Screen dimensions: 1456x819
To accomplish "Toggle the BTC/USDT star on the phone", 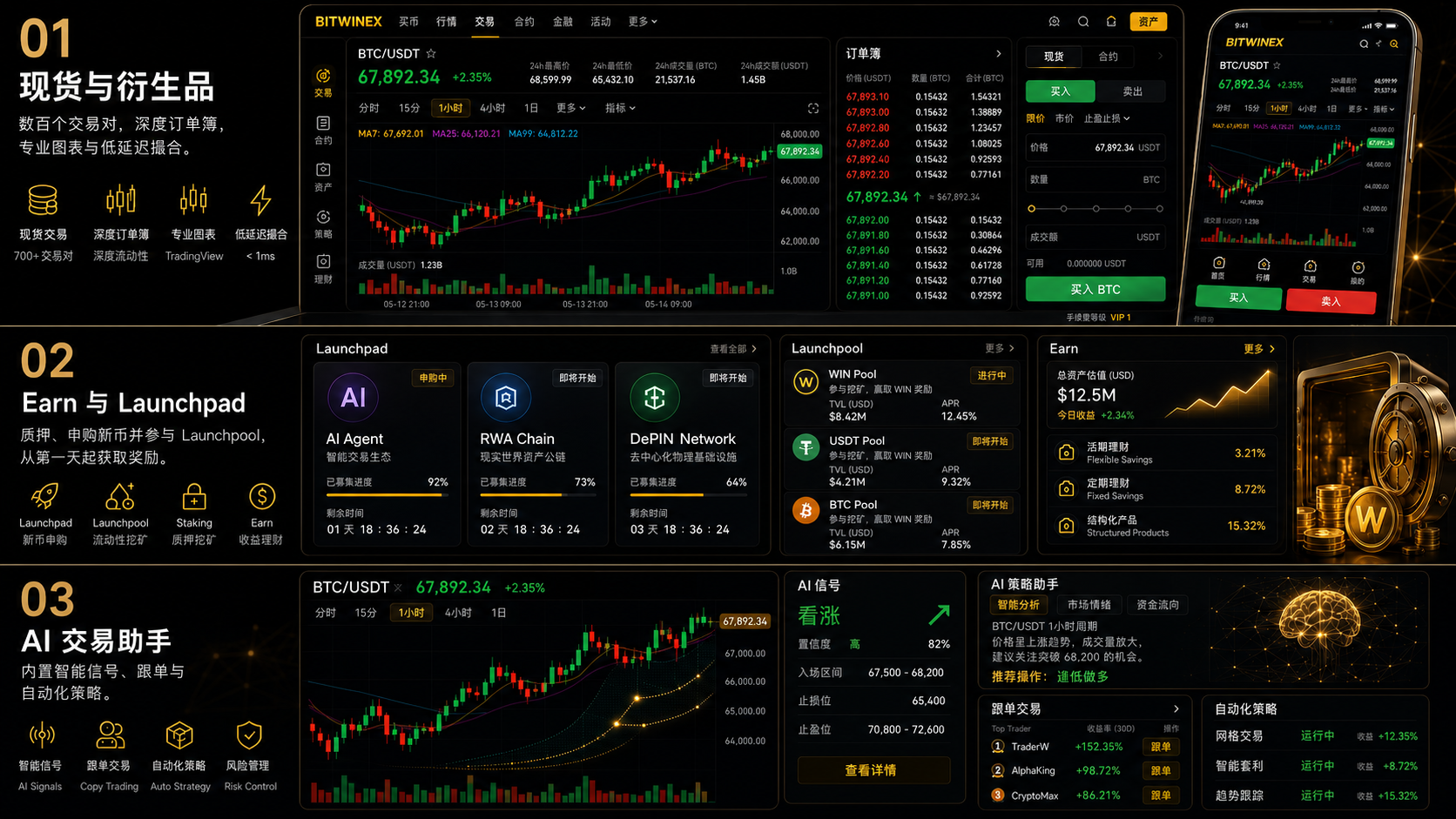I will tap(1277, 65).
